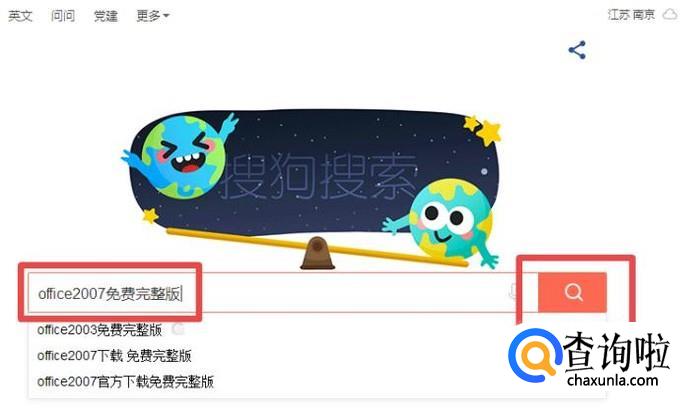Click the 查询啦 magnifier logo icon
The image size is (682, 411).
pyautogui.click(x=535, y=355)
